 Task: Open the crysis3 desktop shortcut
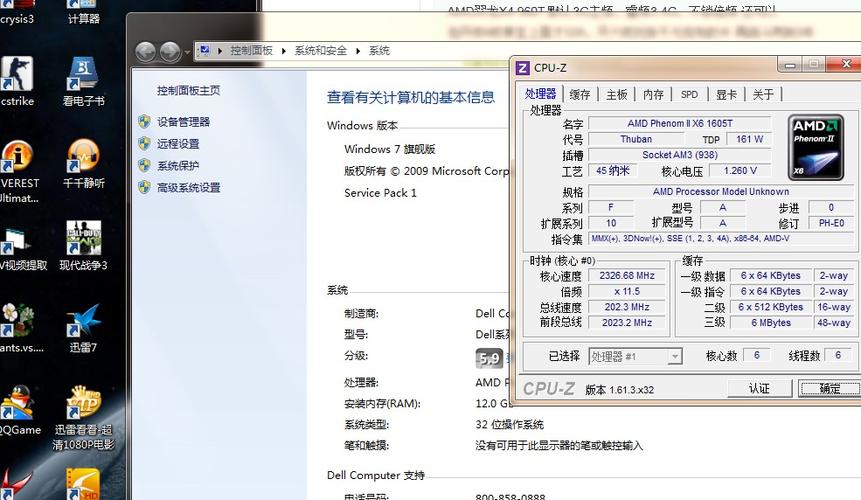(17, 12)
